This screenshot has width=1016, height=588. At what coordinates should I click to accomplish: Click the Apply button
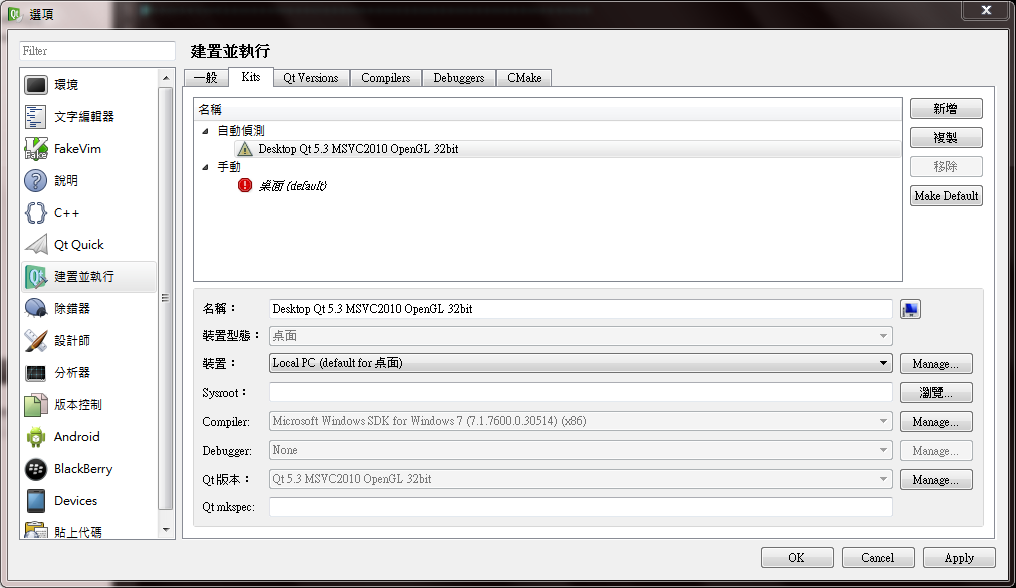959,558
